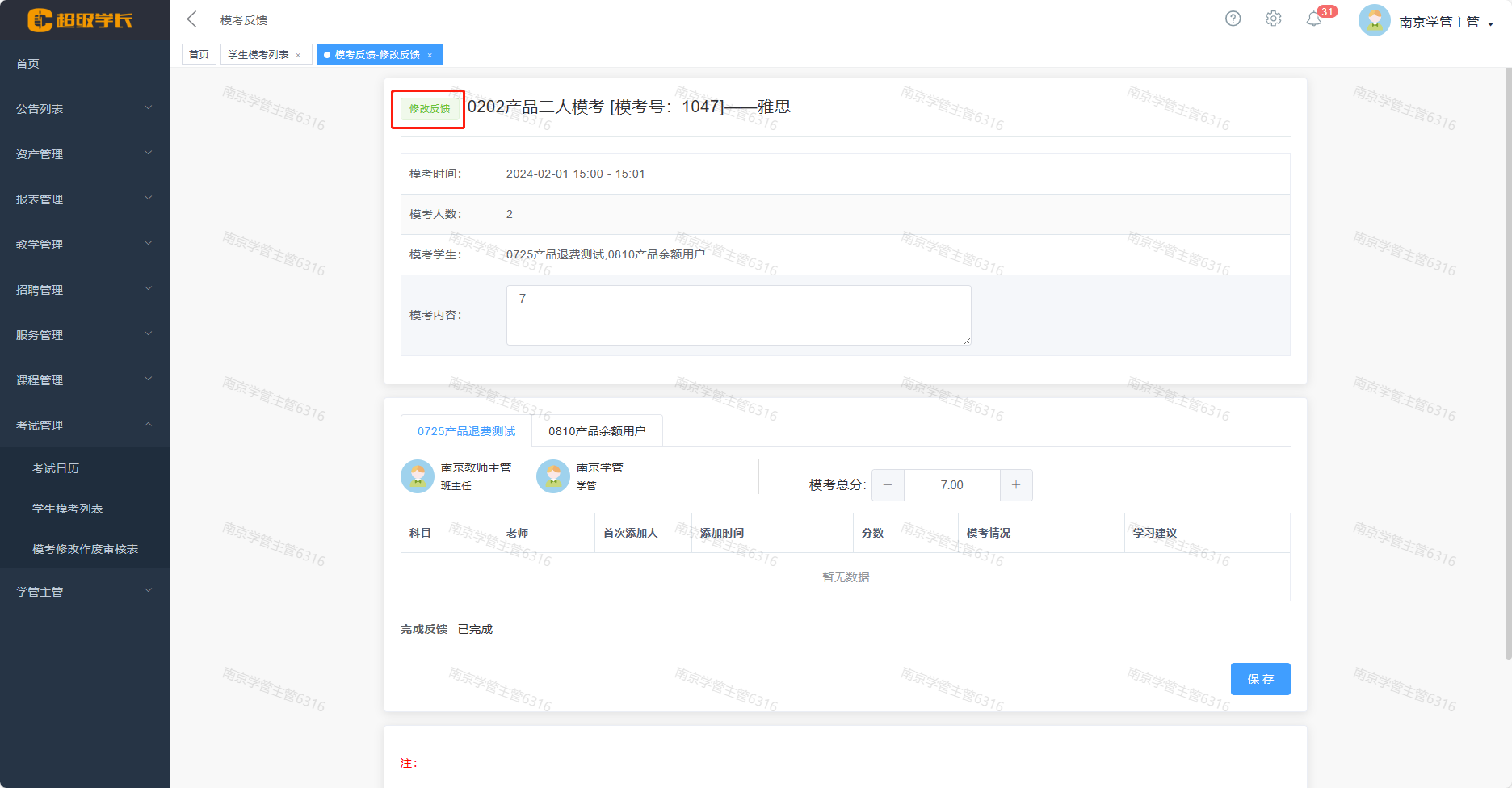The width and height of the screenshot is (1512, 788).
Task: Open notifications bell with 31 badge
Action: tap(1314, 19)
